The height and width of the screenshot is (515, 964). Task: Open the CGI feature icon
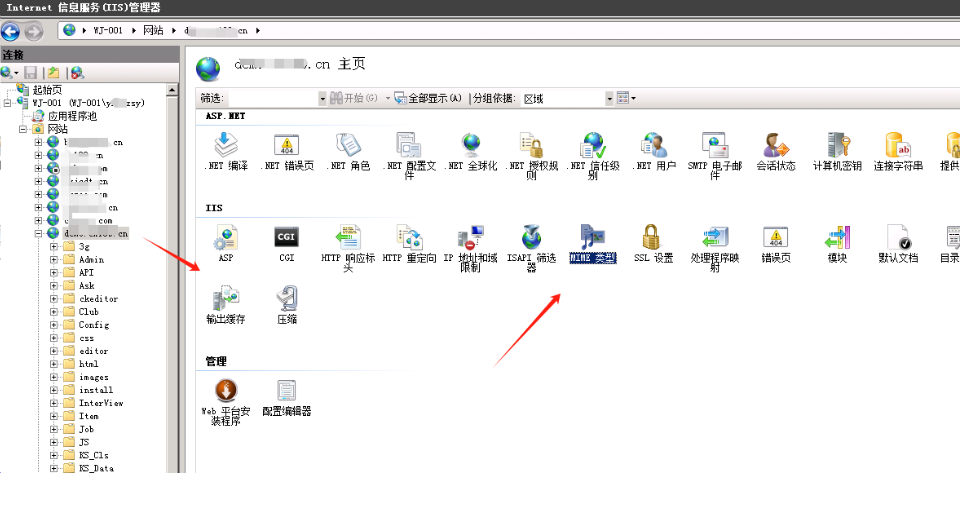tap(286, 238)
